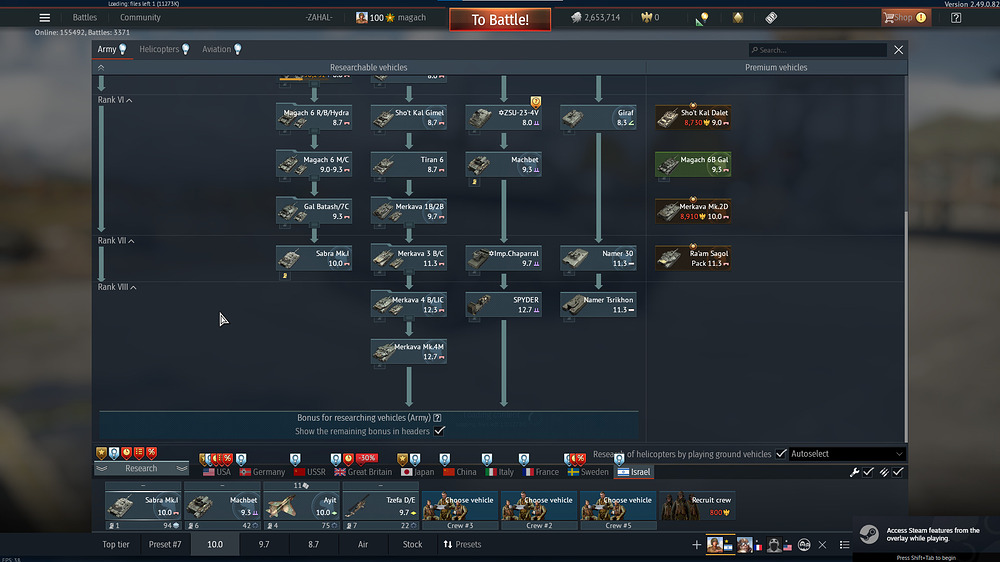Toggle helicopter research by ground vehicles checkbox
Screen dimensions: 1000x562
[x=781, y=454]
